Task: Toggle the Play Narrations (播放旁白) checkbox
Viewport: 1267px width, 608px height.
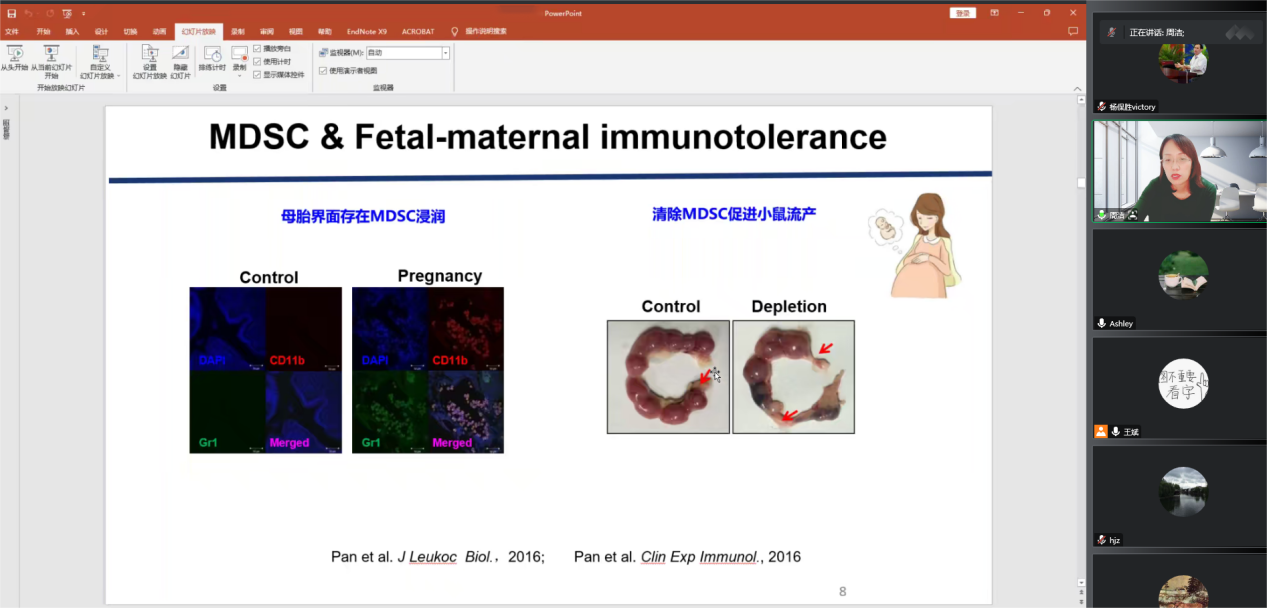Action: pos(257,48)
